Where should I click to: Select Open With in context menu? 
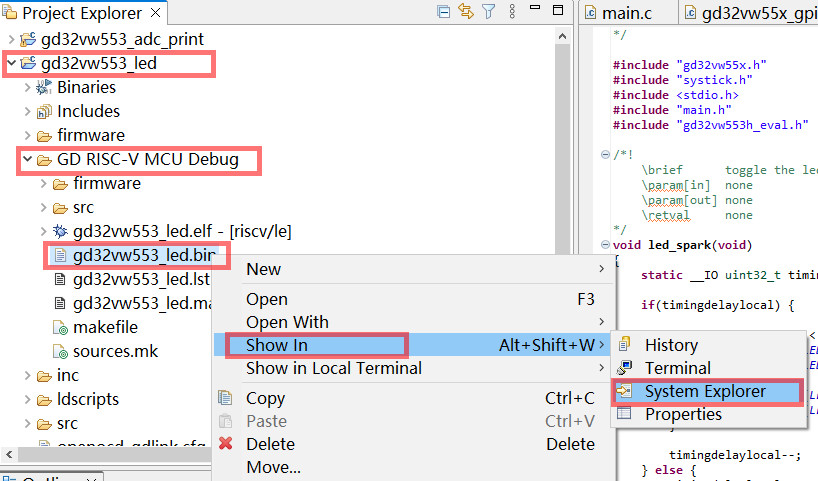pos(287,322)
